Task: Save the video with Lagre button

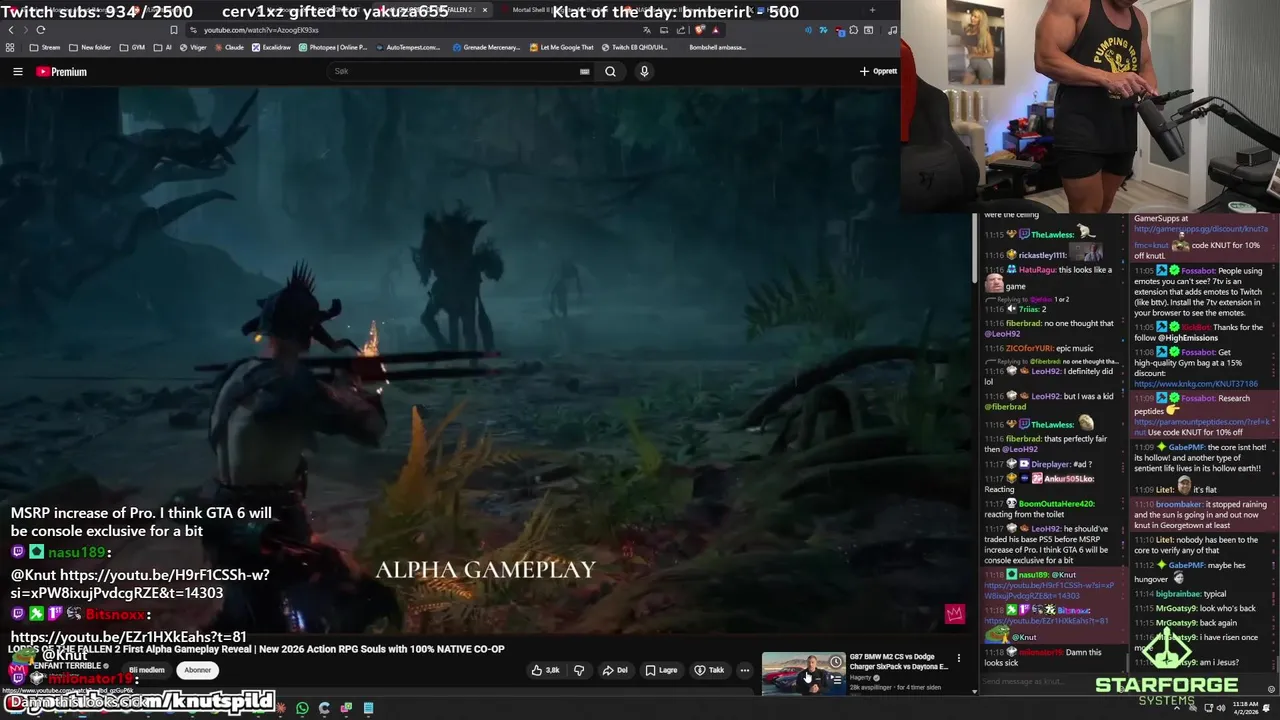Action: pos(661,670)
